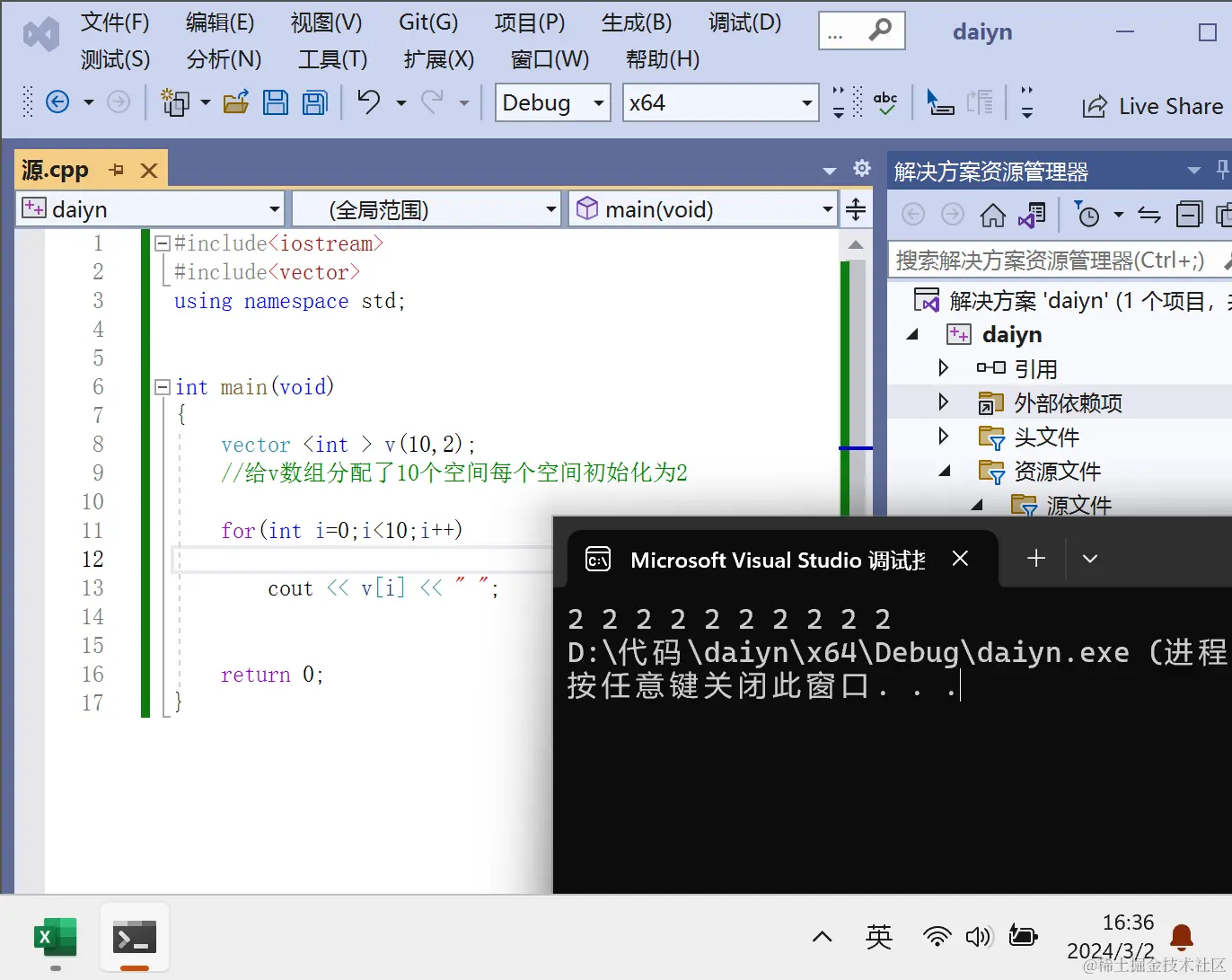Open a new console tab

(1036, 559)
